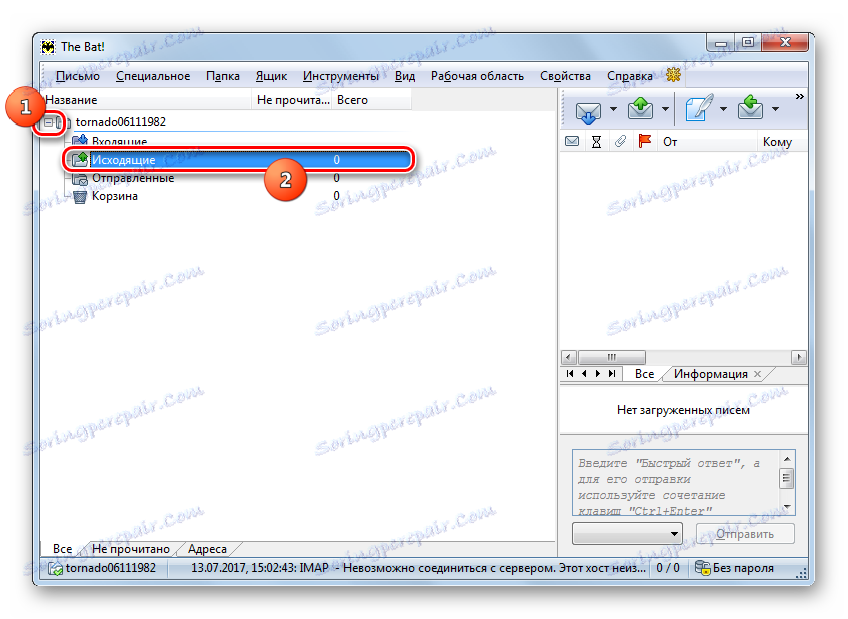Image resolution: width=848 pixels, height=619 pixels.
Task: Click into the Быстрый ответ text field
Action: tap(676, 483)
